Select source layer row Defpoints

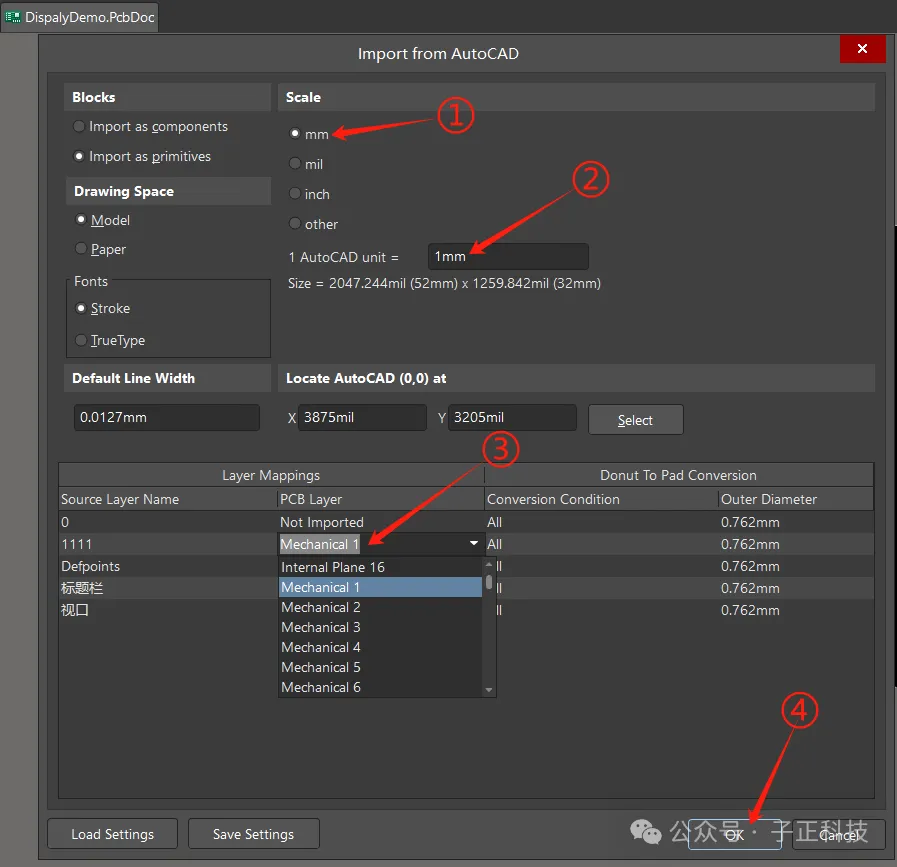[168, 566]
